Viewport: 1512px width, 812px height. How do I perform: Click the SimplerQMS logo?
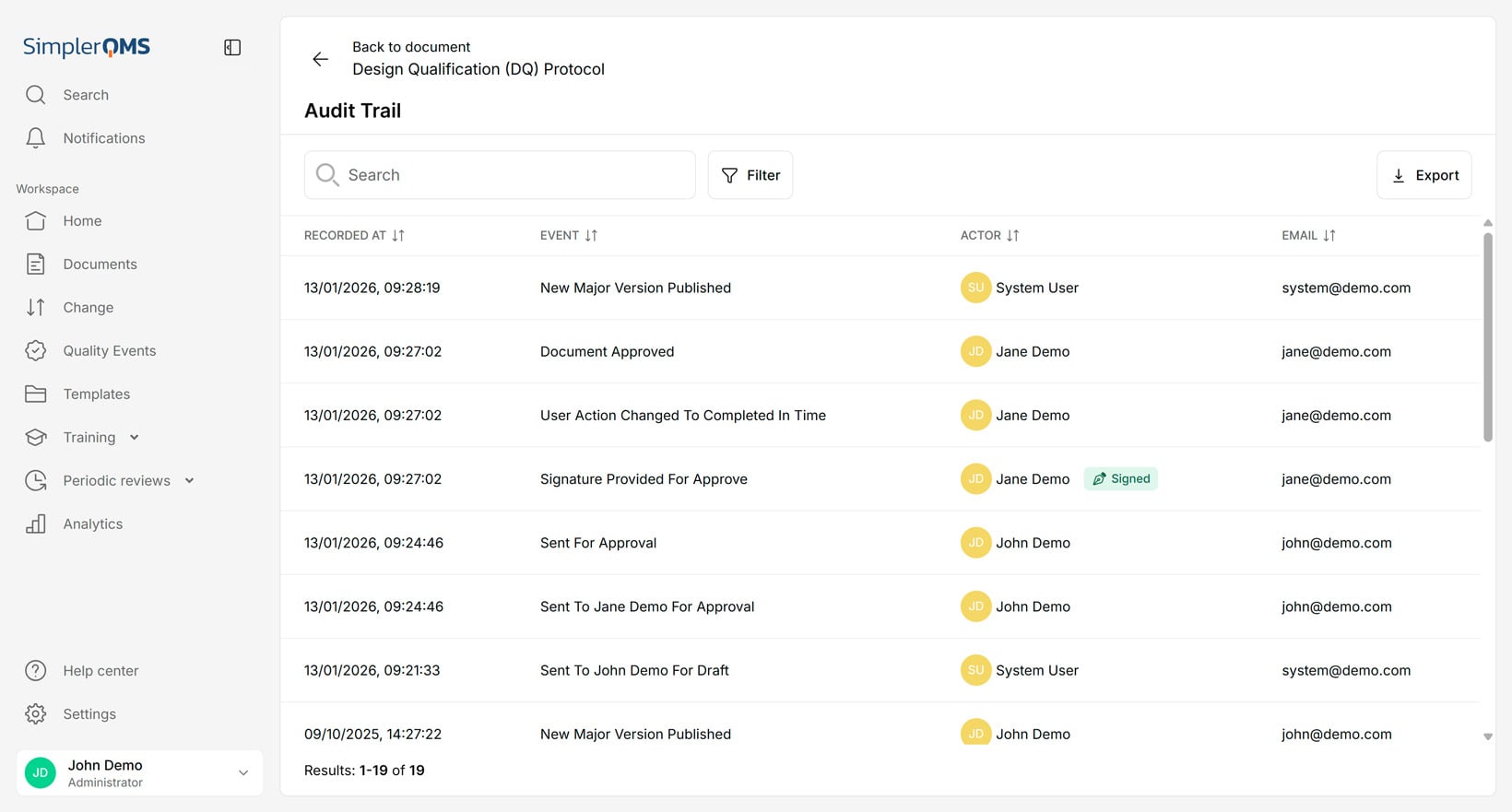(x=87, y=47)
